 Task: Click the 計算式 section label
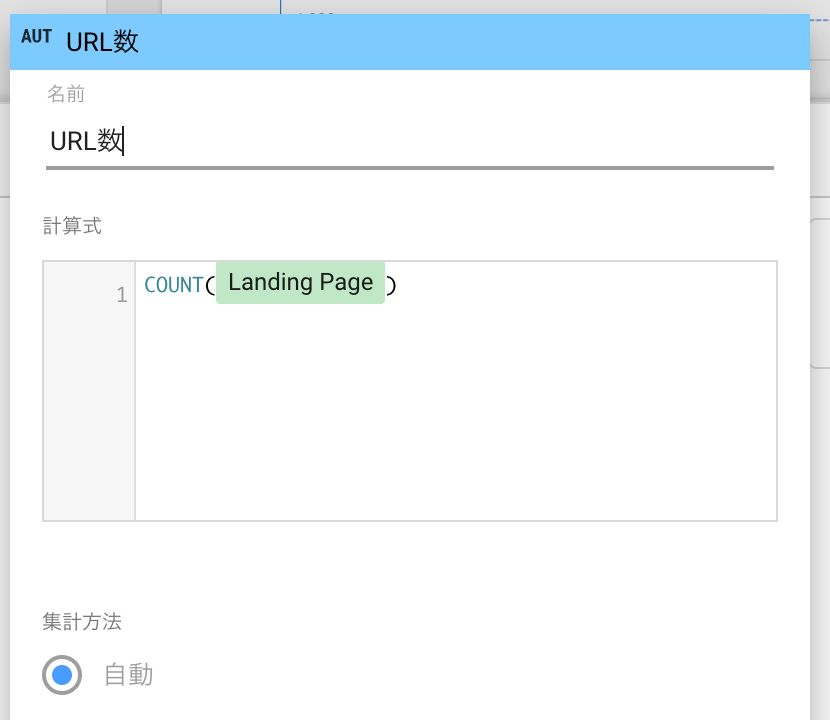(x=72, y=226)
